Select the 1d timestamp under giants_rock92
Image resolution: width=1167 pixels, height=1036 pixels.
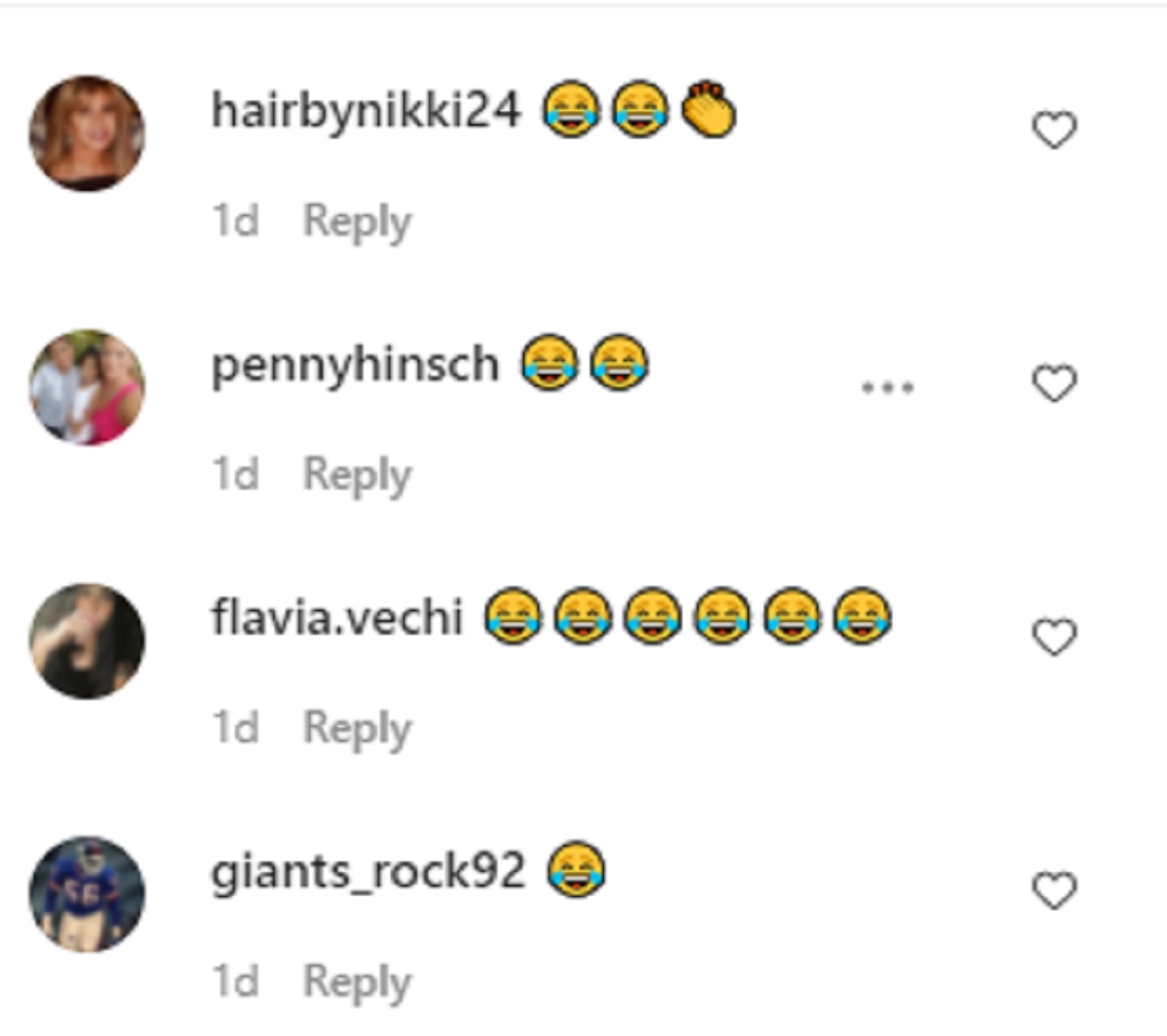coord(235,982)
